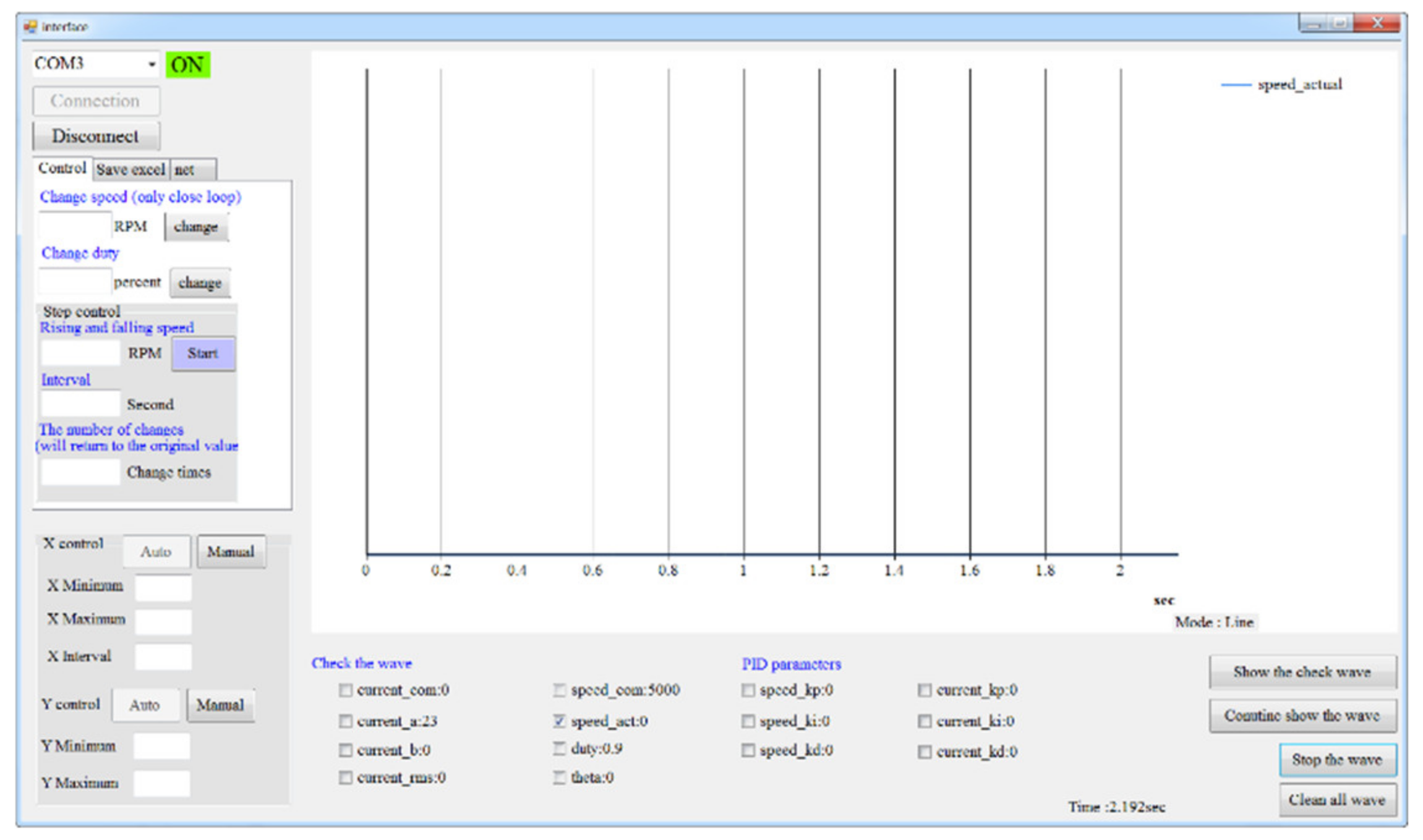Viewport: 1423px width, 840px height.
Task: Uncheck the speed_act checkbox
Action: click(x=559, y=721)
